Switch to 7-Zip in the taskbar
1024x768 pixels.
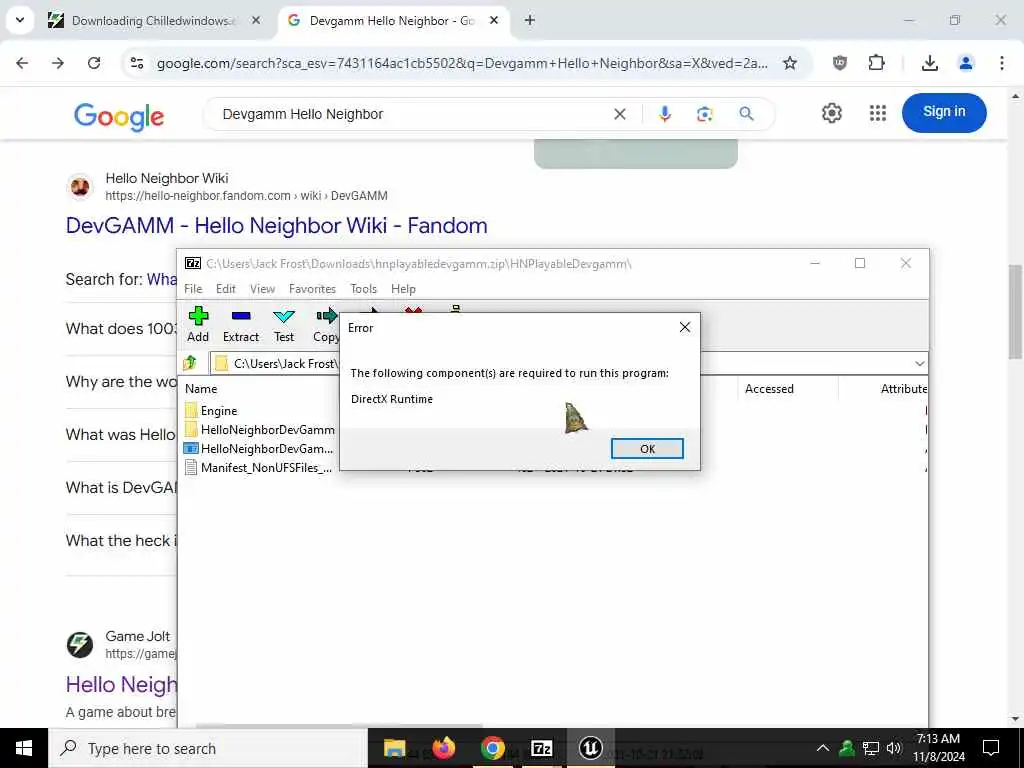coord(541,748)
